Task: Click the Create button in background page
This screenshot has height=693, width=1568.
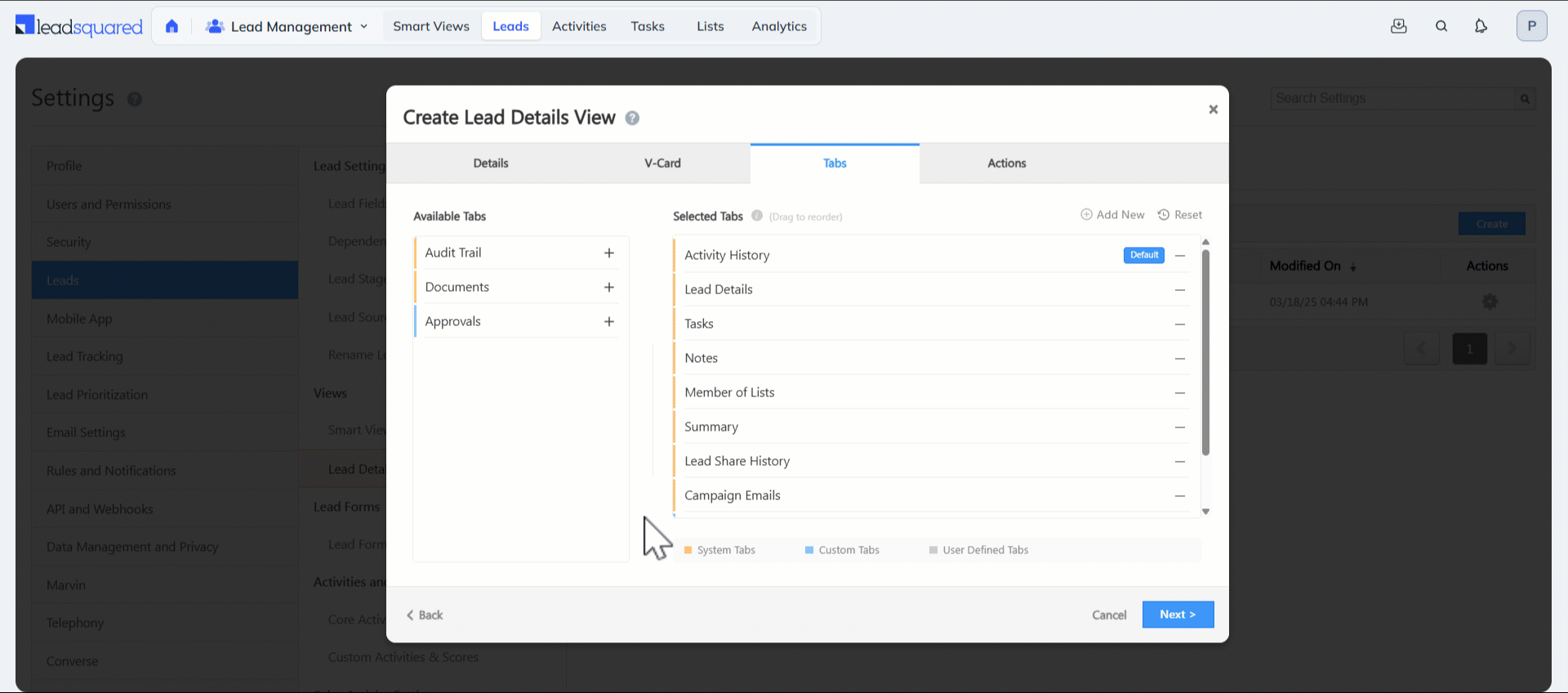Action: (1492, 224)
